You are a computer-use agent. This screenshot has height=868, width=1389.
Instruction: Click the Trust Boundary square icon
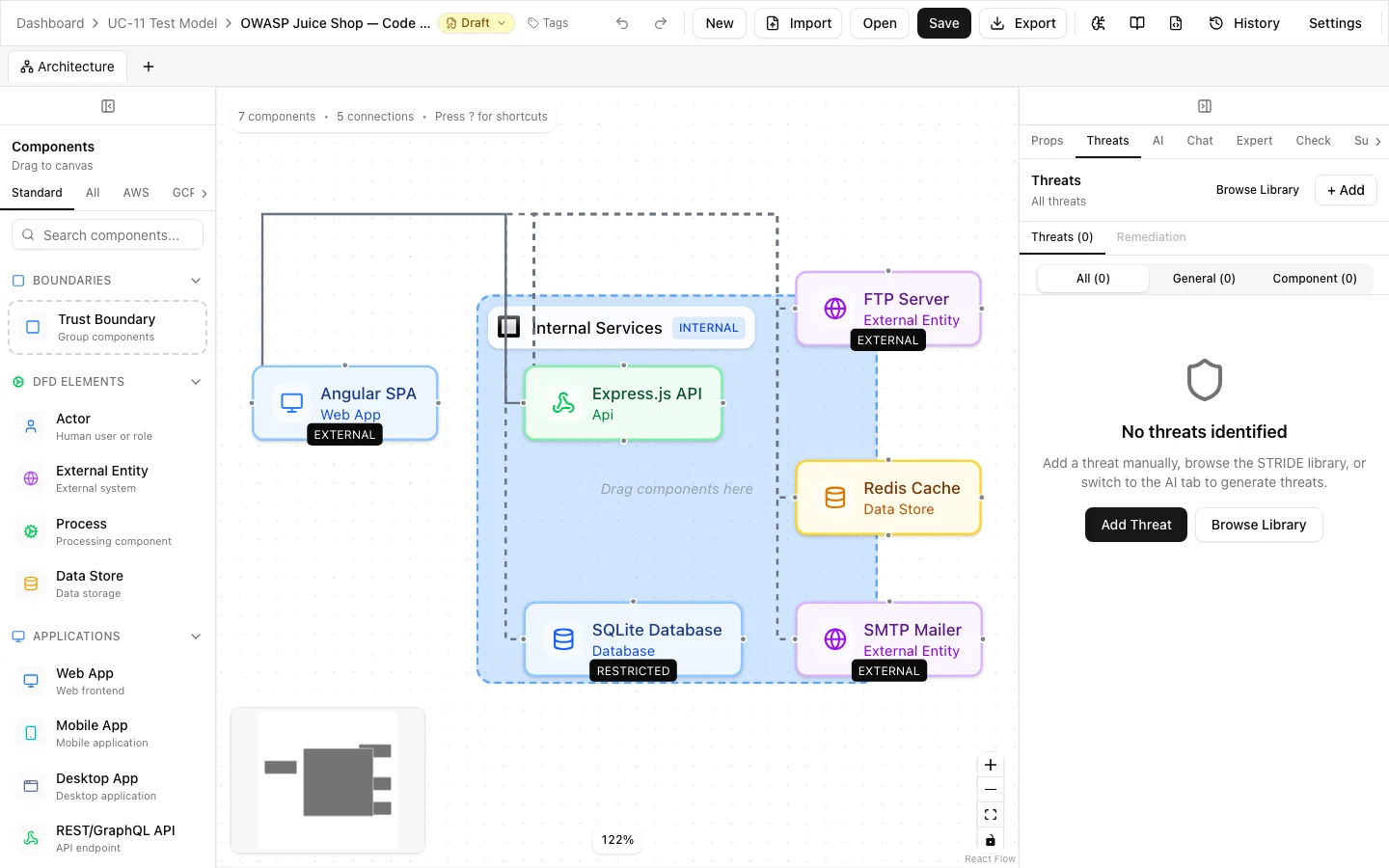click(x=33, y=327)
